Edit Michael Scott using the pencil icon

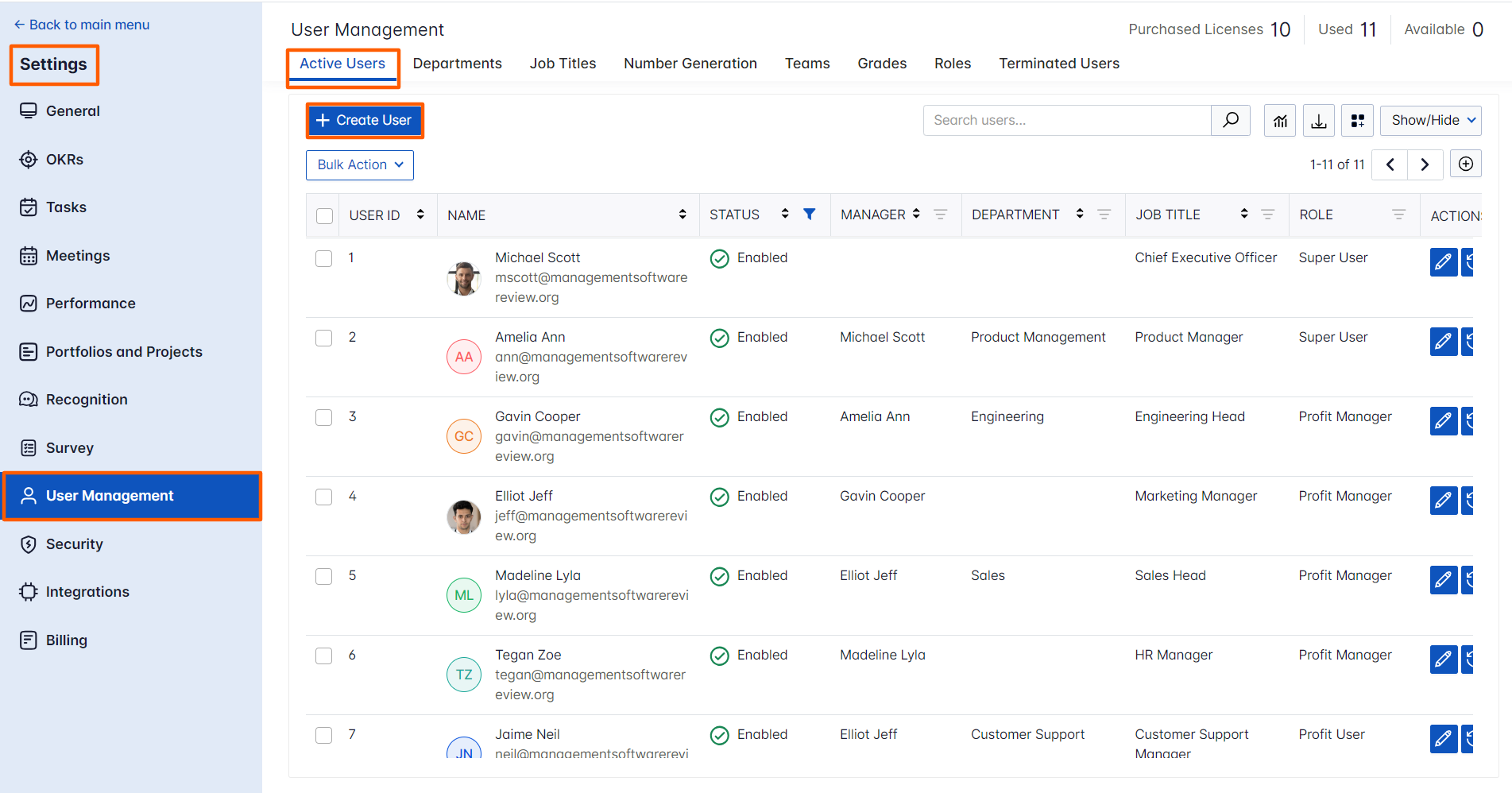pyautogui.click(x=1443, y=261)
